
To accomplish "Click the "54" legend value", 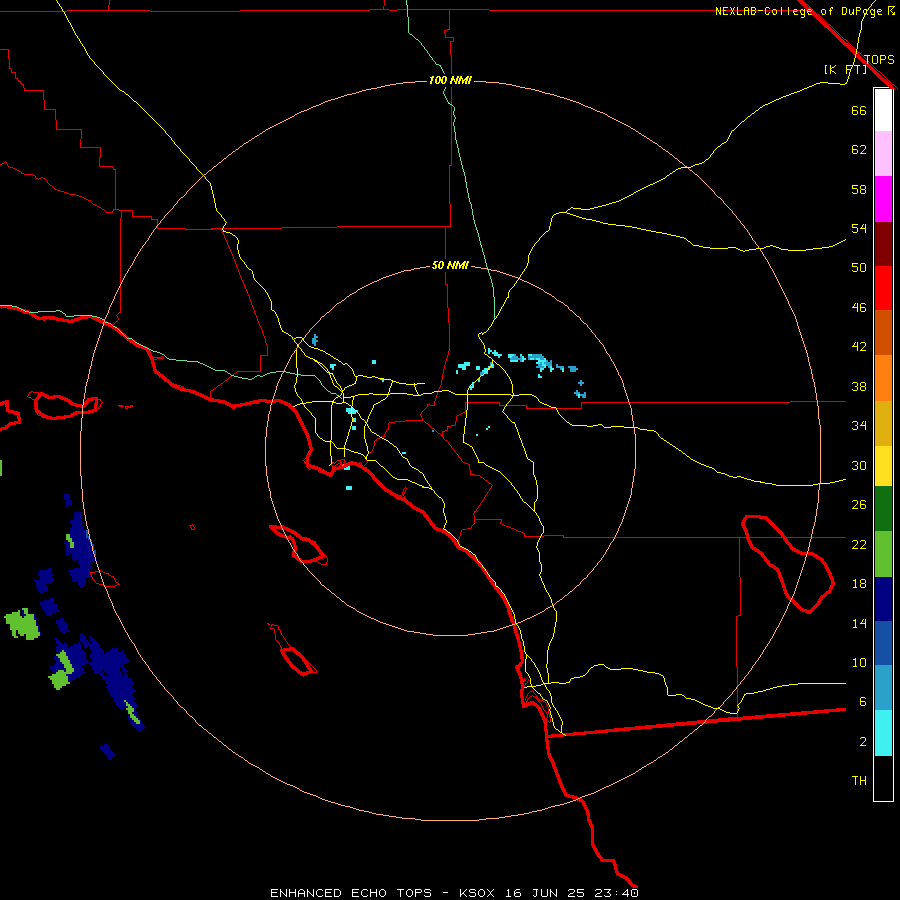I will 859,228.
